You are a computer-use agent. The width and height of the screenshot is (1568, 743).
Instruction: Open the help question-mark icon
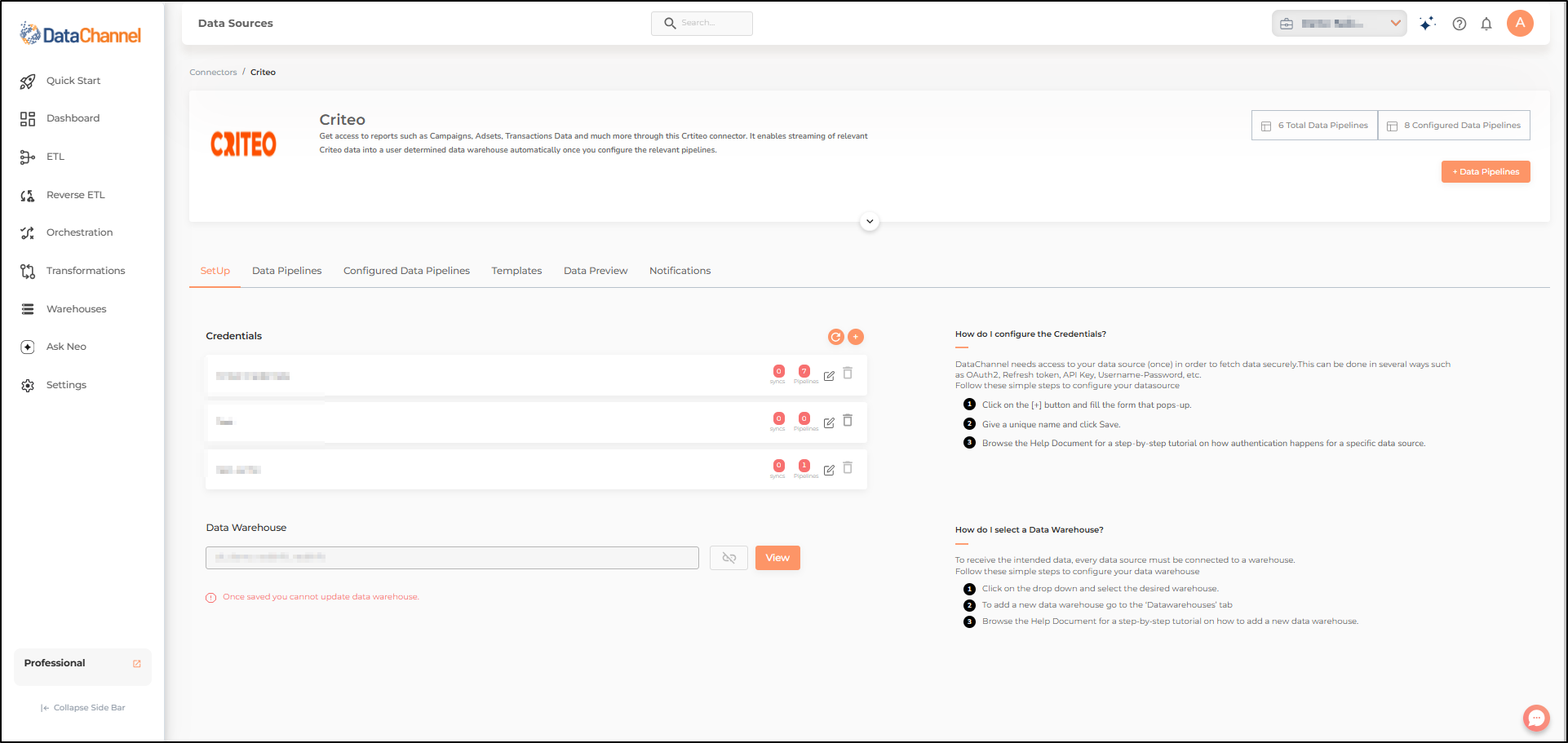pos(1459,24)
